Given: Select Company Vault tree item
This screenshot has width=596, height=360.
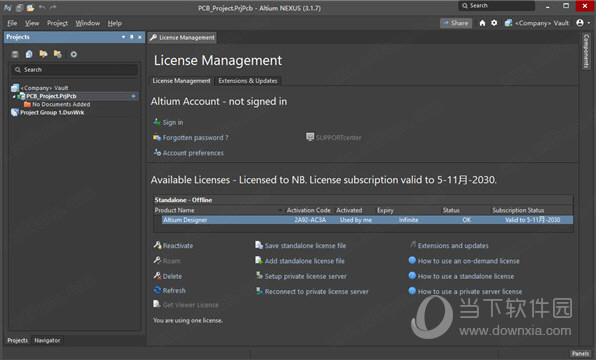Looking at the screenshot, I should point(44,88).
